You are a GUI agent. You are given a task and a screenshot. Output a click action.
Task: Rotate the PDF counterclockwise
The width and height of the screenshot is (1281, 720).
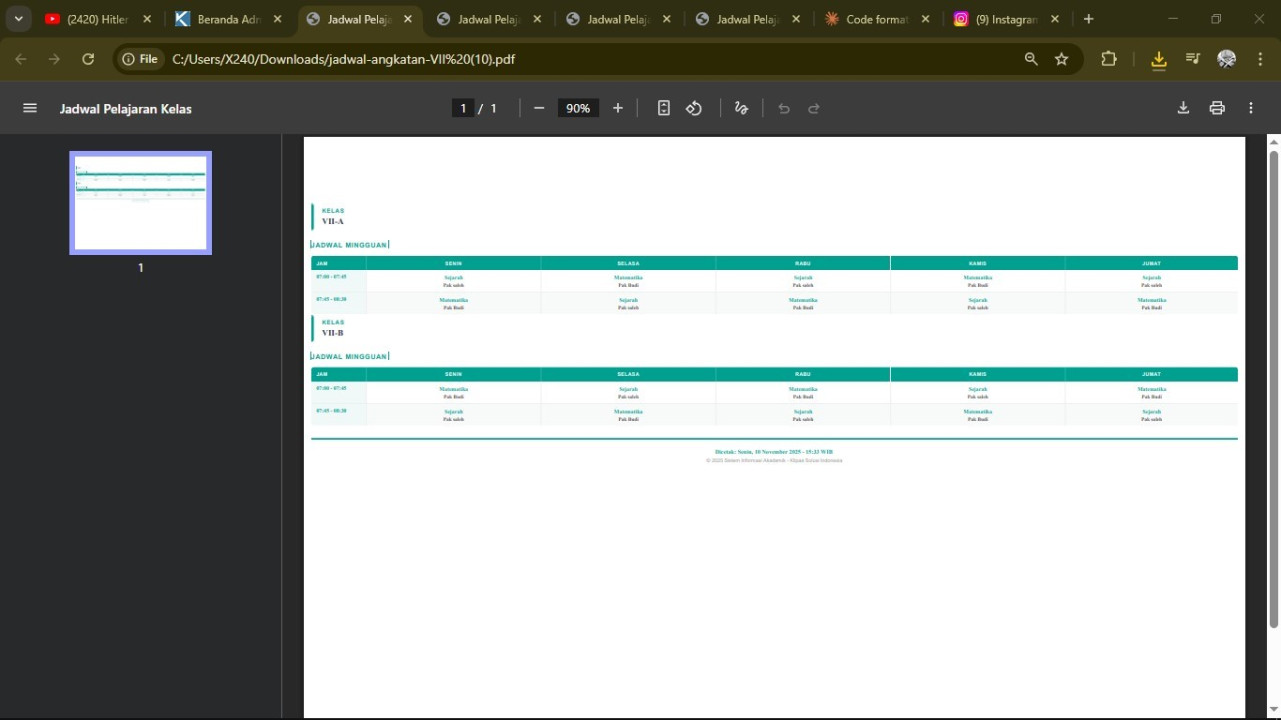694,108
